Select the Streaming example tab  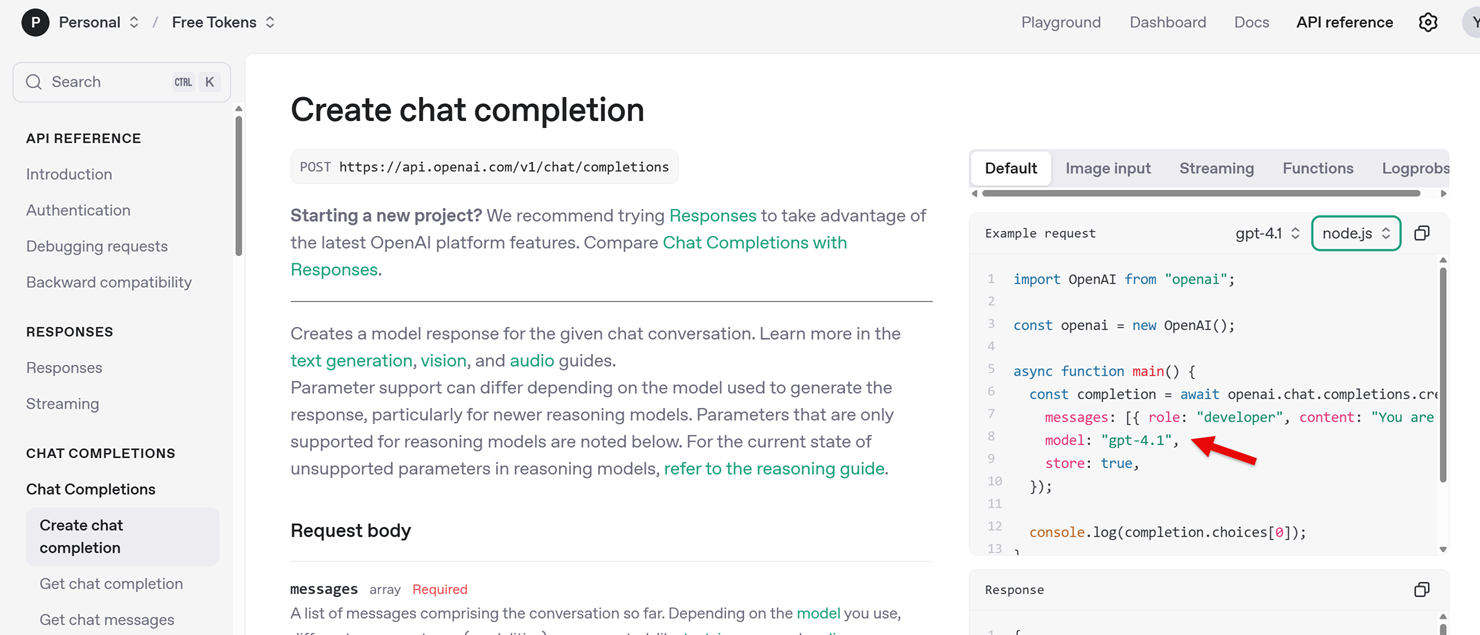(1216, 168)
